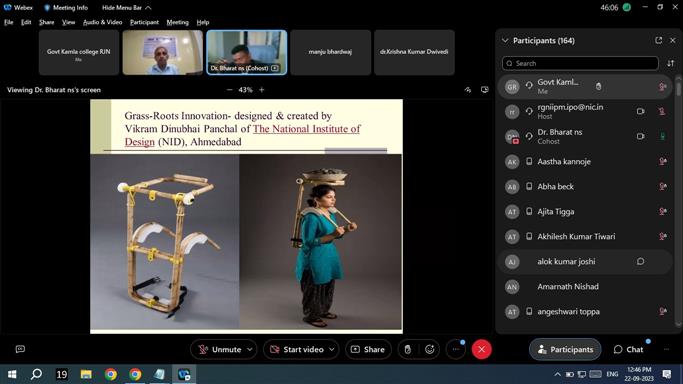Select dr.Krishna Kumar Dwivedi video tile
The height and width of the screenshot is (384, 683).
click(x=414, y=52)
